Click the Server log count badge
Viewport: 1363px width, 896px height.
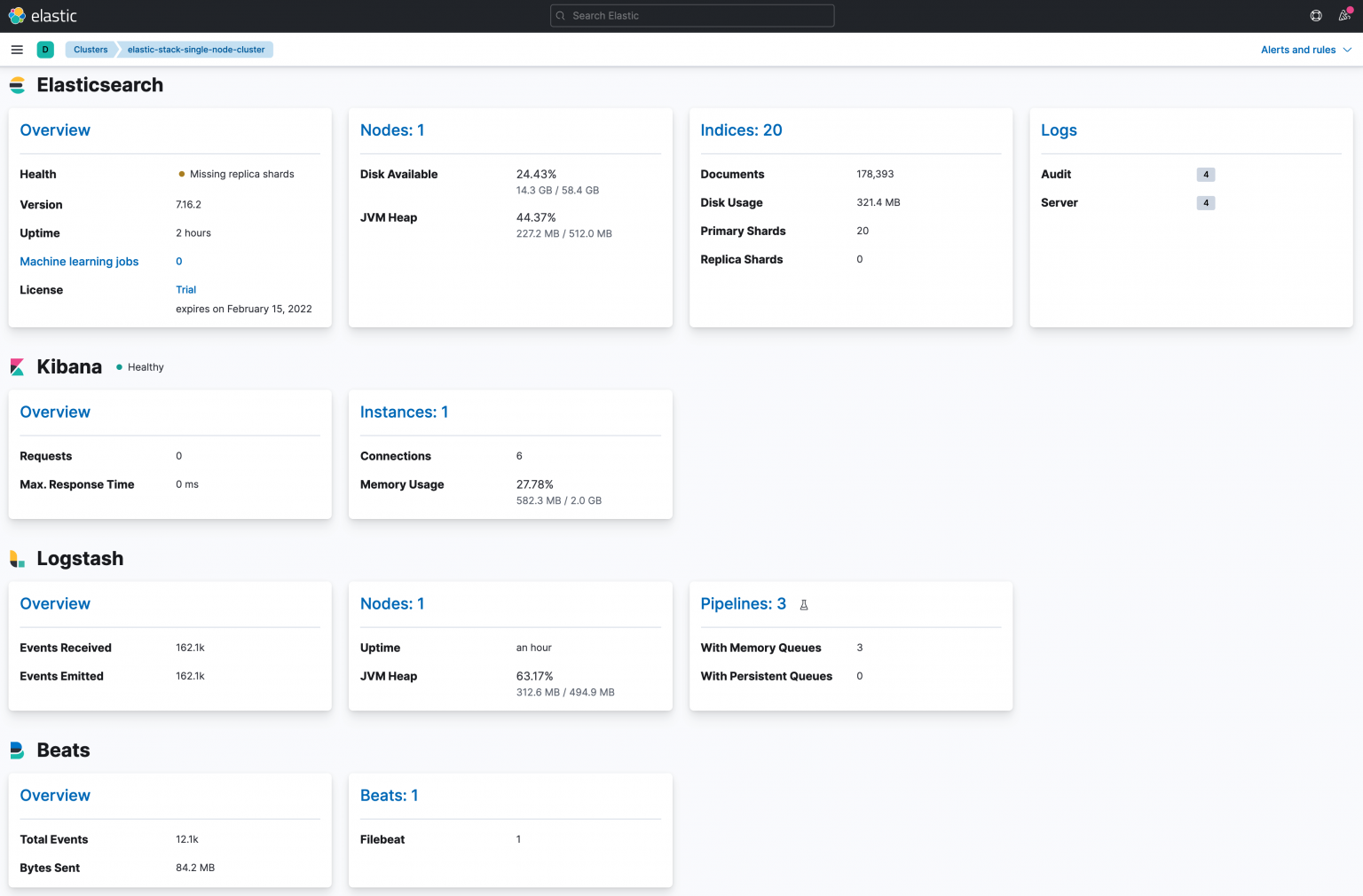click(1205, 203)
